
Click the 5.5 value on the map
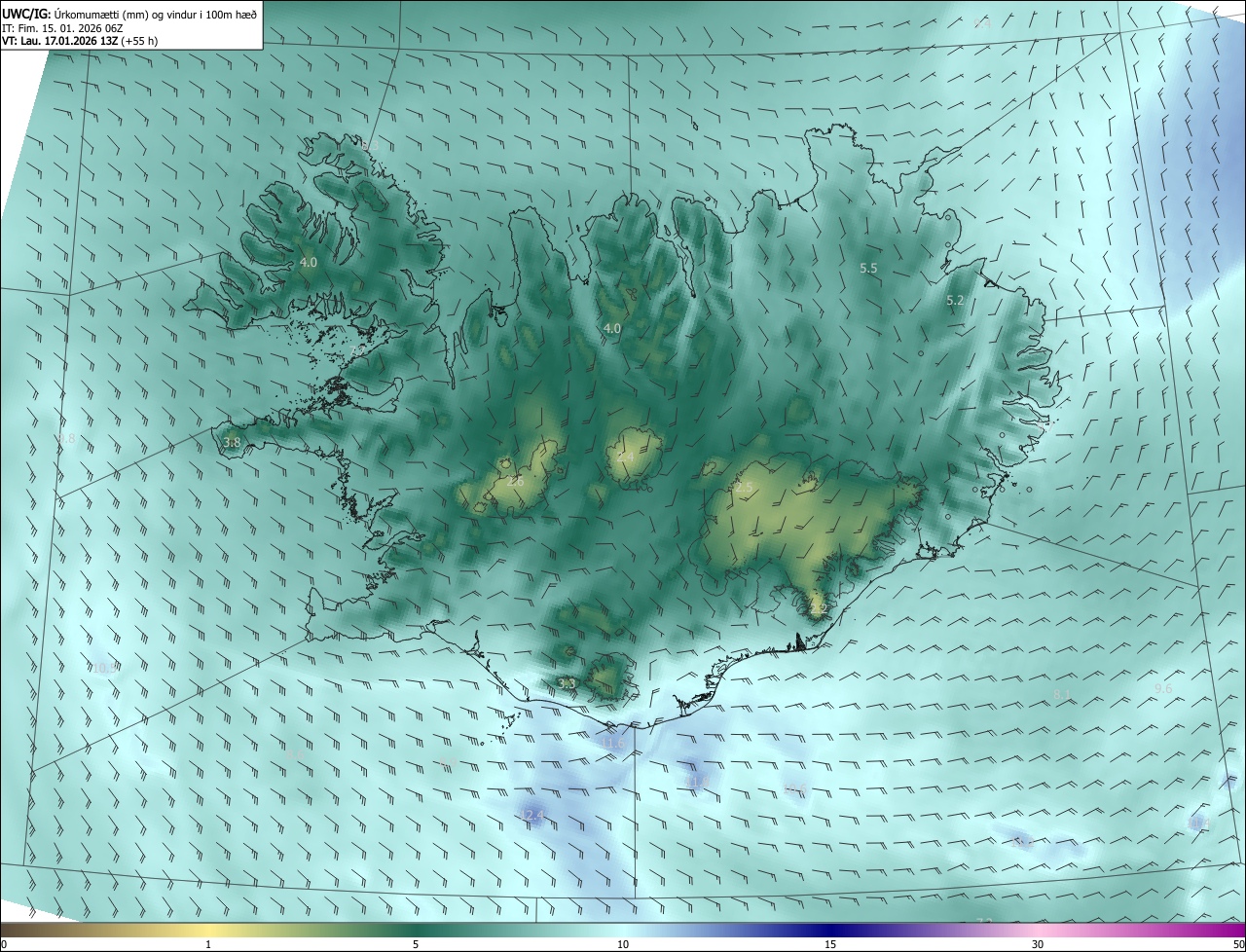tap(869, 268)
